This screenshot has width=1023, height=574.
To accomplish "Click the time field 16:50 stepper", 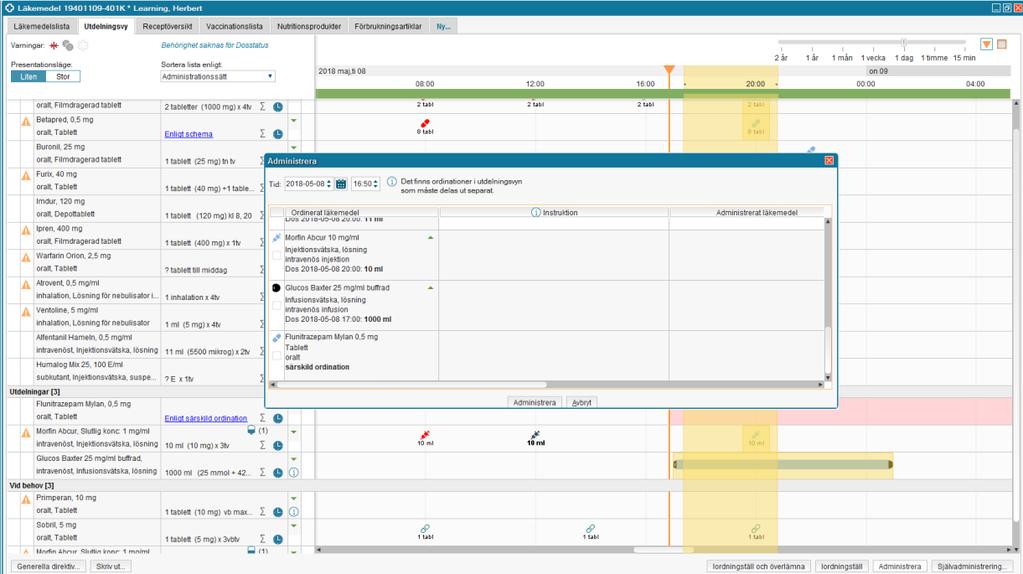I will coord(375,184).
